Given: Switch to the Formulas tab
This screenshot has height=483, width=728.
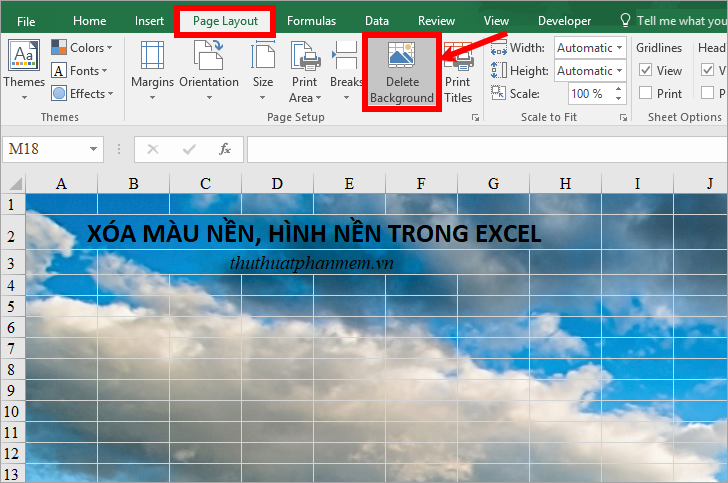Looking at the screenshot, I should 311,21.
